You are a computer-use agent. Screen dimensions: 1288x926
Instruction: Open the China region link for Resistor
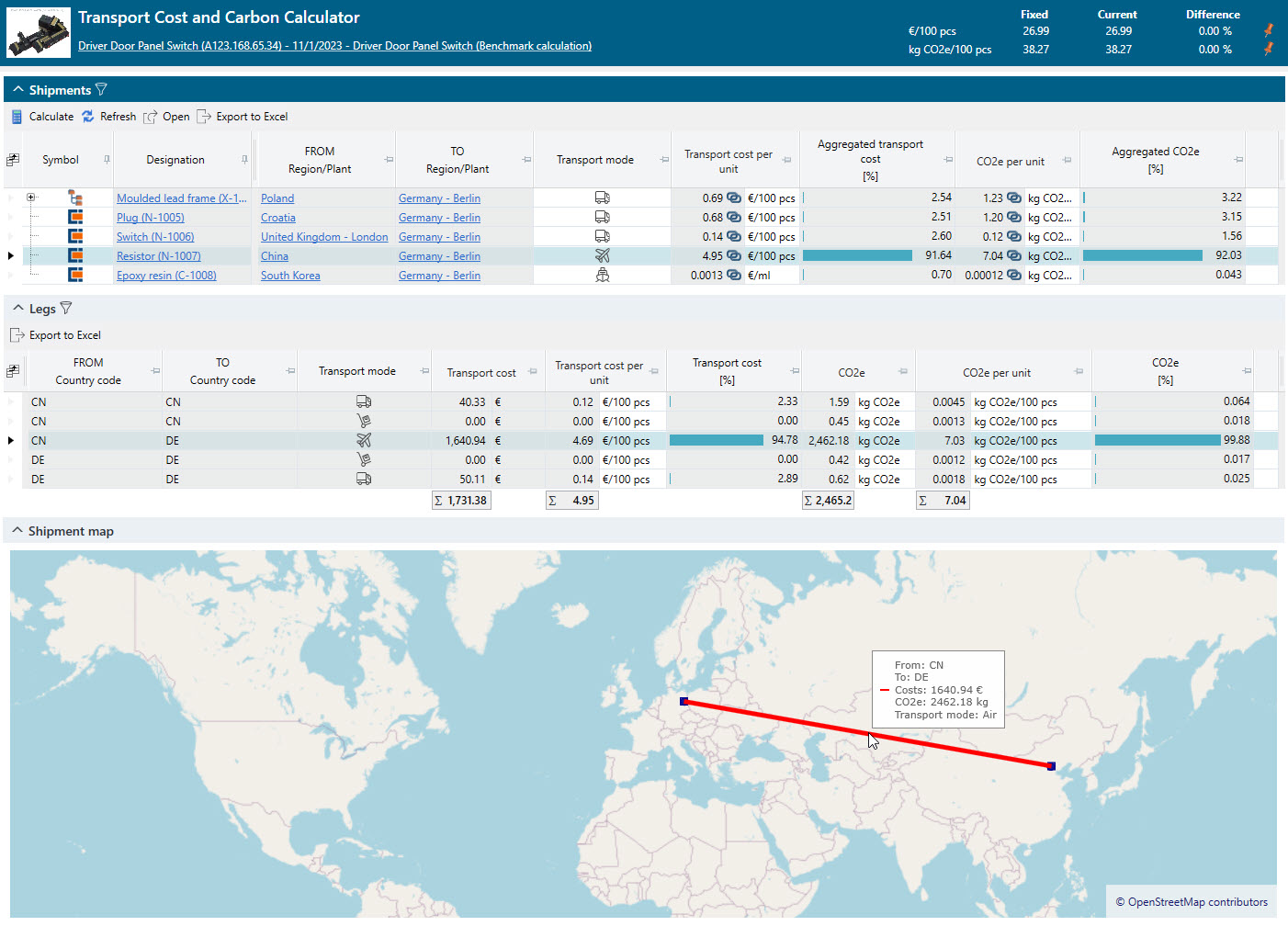point(273,255)
